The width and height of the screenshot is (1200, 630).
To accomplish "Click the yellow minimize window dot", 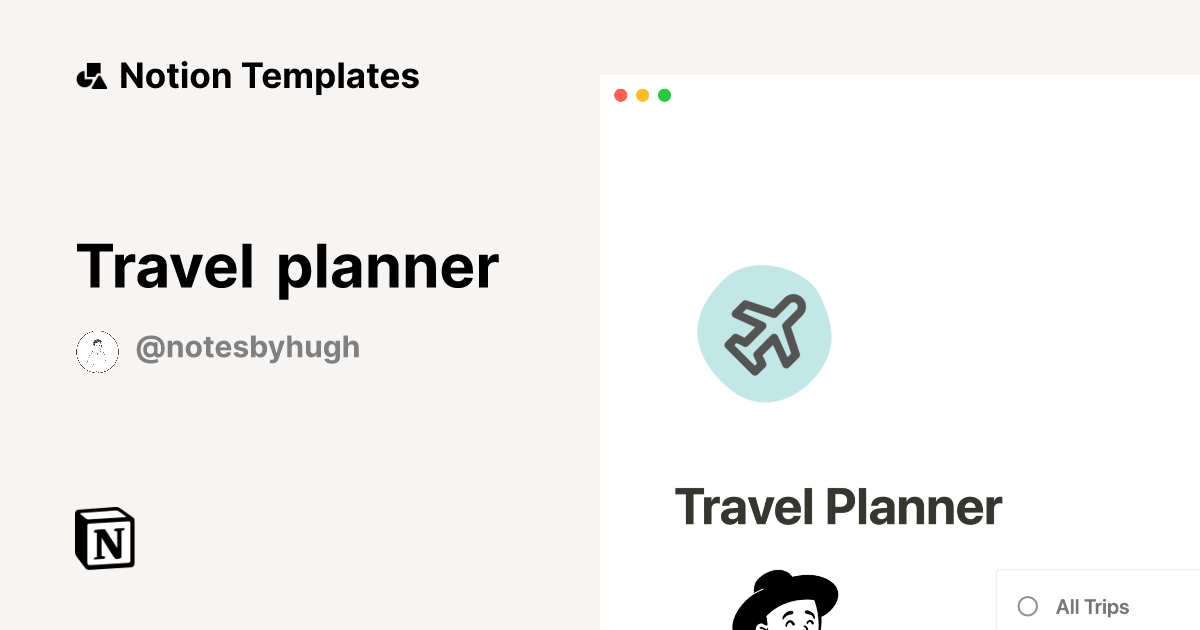I will pyautogui.click(x=642, y=95).
